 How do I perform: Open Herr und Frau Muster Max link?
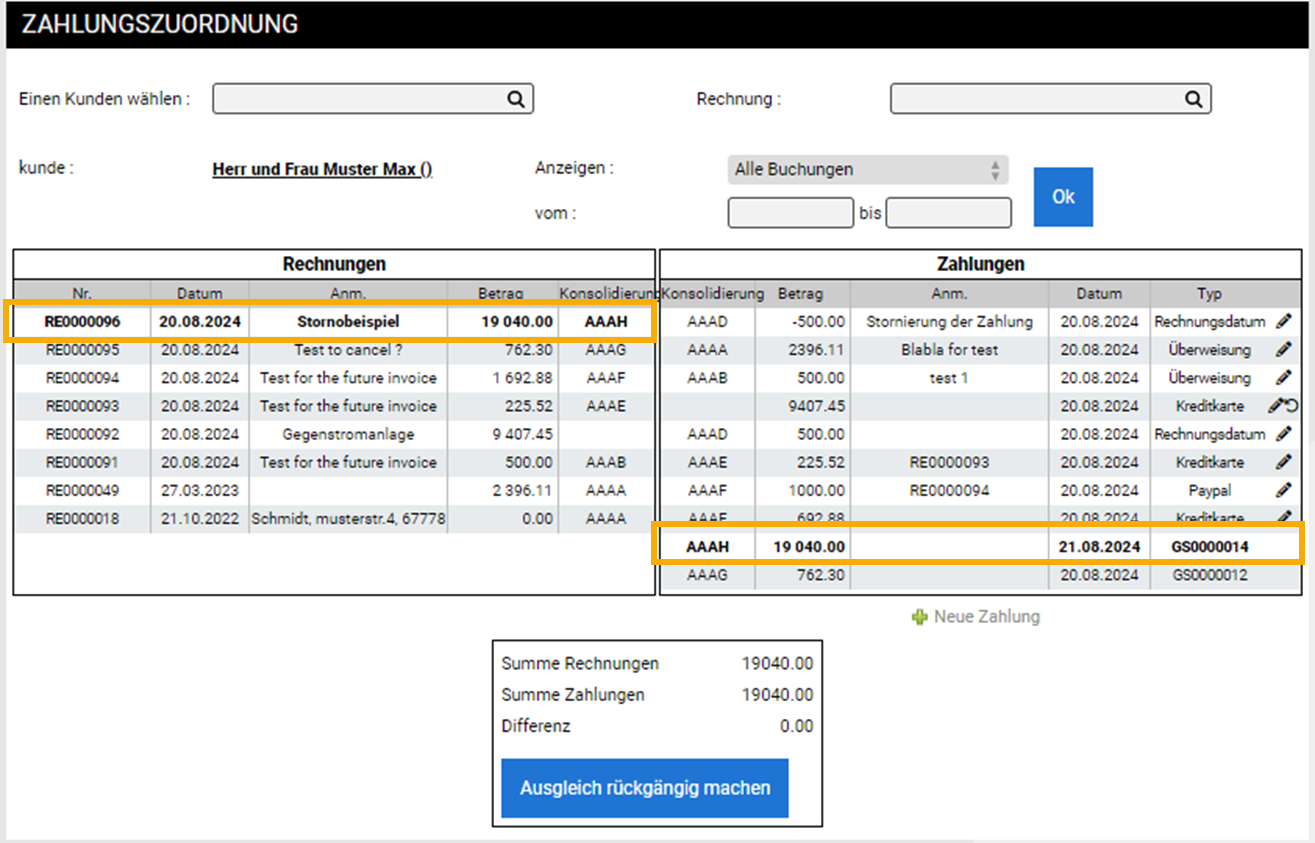pos(322,169)
